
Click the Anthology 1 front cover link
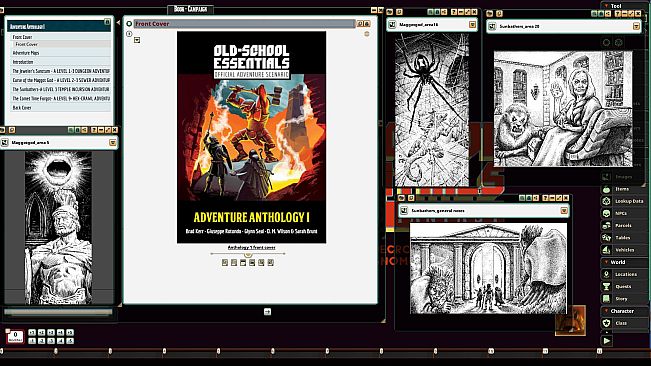pyautogui.click(x=251, y=247)
